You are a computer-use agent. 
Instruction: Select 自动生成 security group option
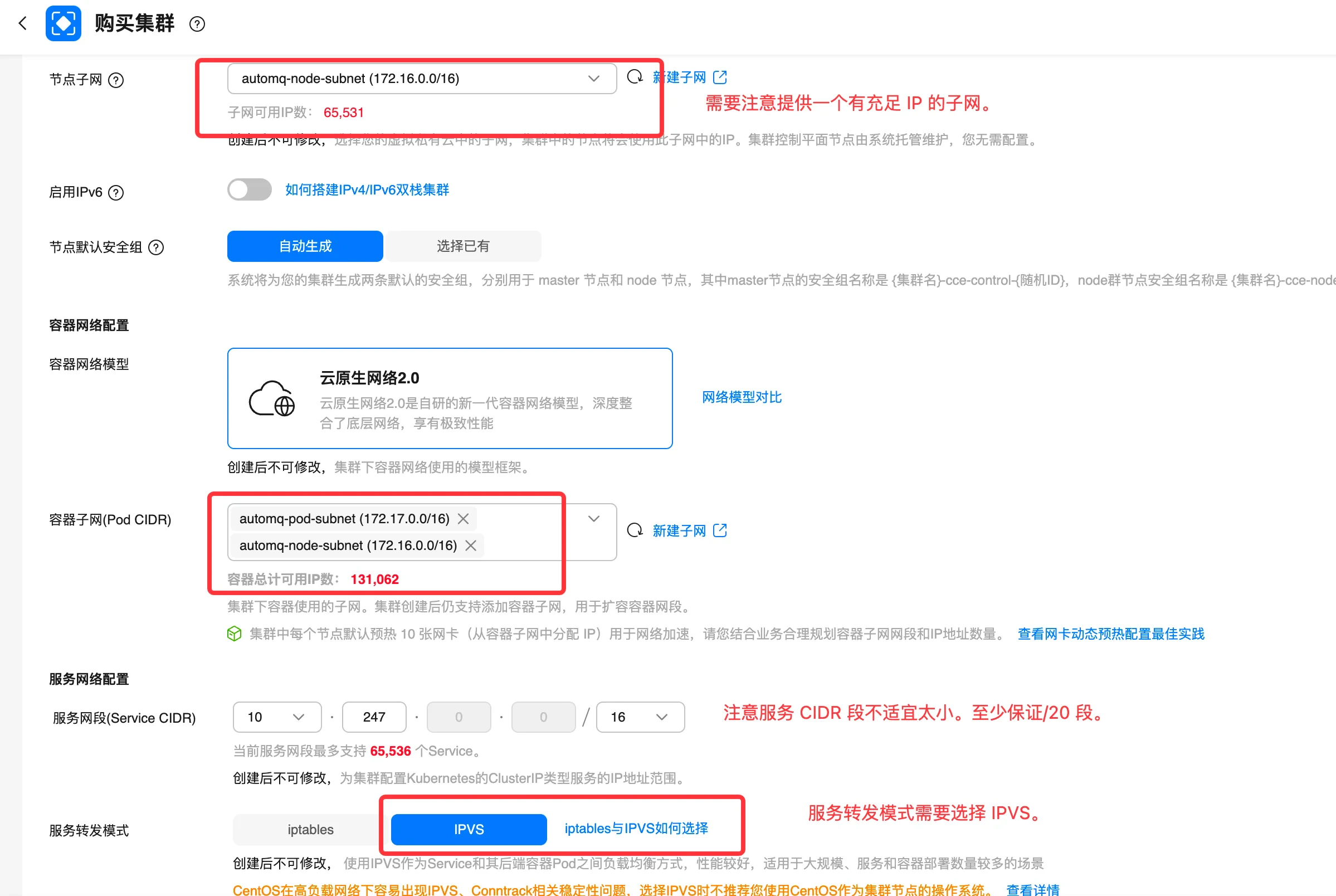tap(305, 246)
